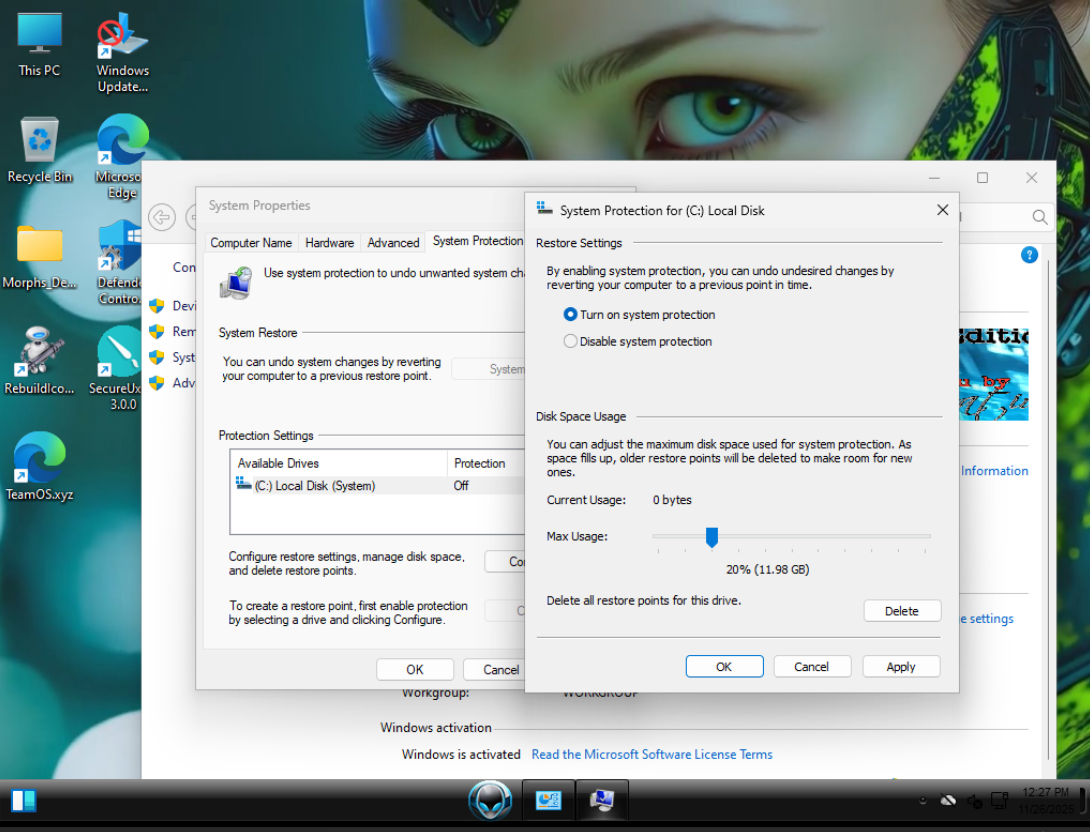Click the Max Usage slider handle
The width and height of the screenshot is (1090, 832).
click(x=712, y=537)
